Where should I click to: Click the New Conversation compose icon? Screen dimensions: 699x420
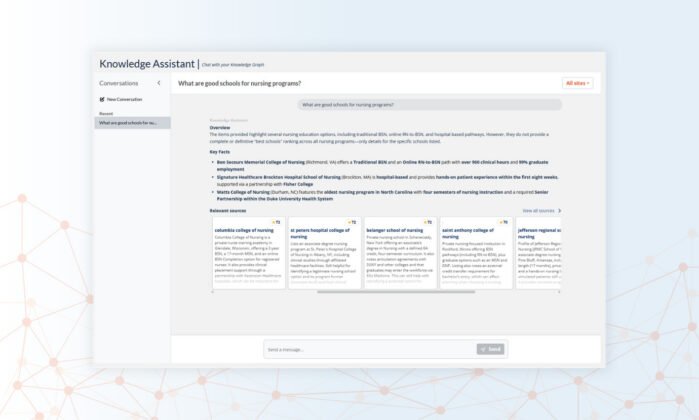click(102, 99)
